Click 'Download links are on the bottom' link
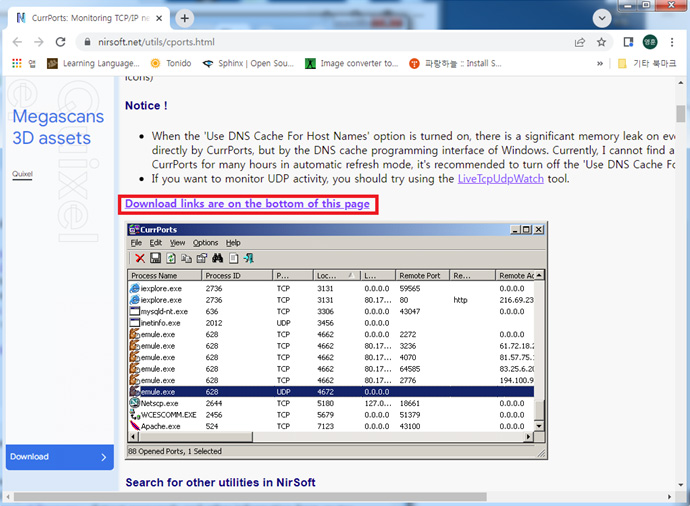This screenshot has height=506, width=690. pos(247,204)
